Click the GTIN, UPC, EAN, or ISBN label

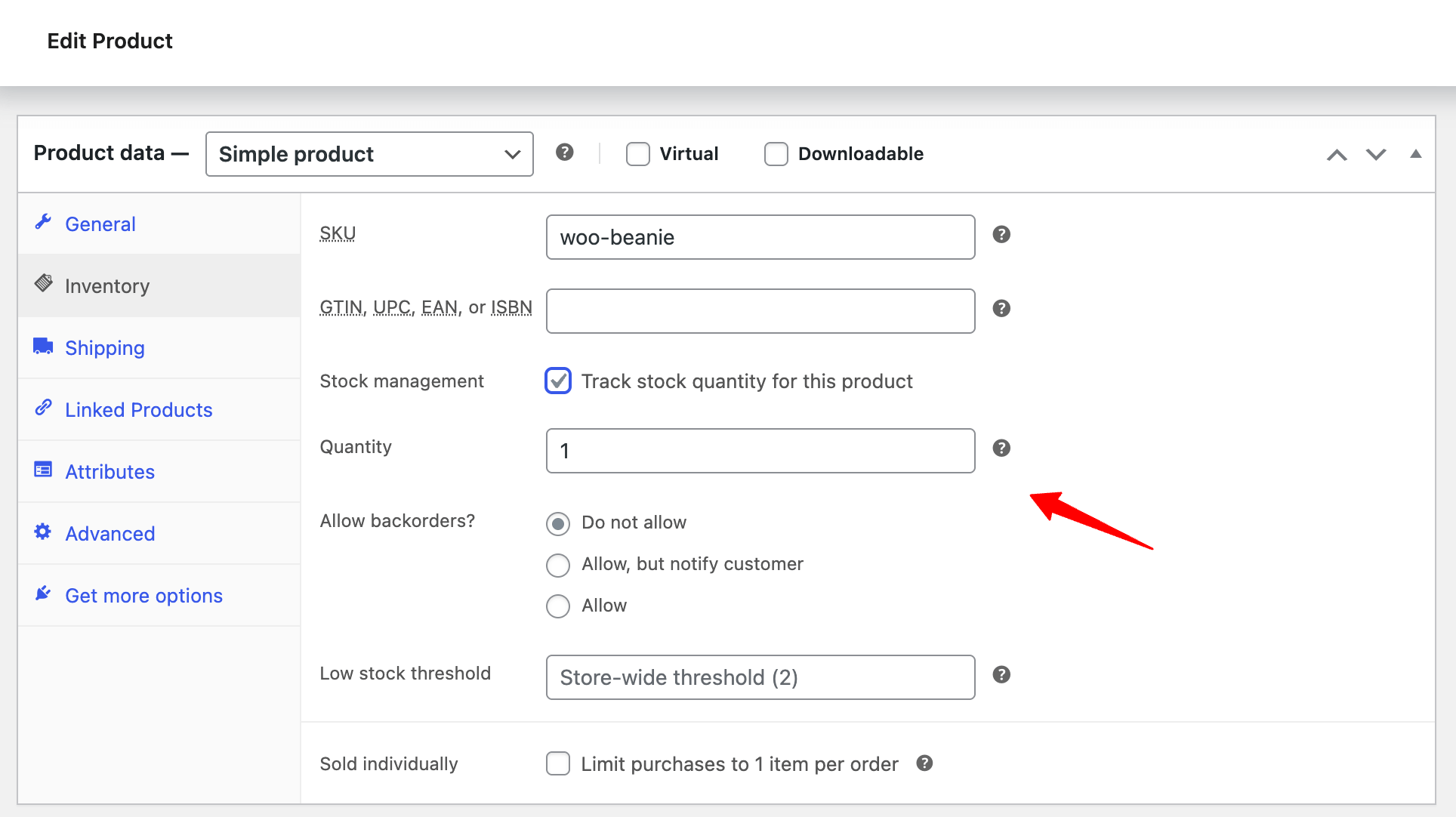pos(426,307)
